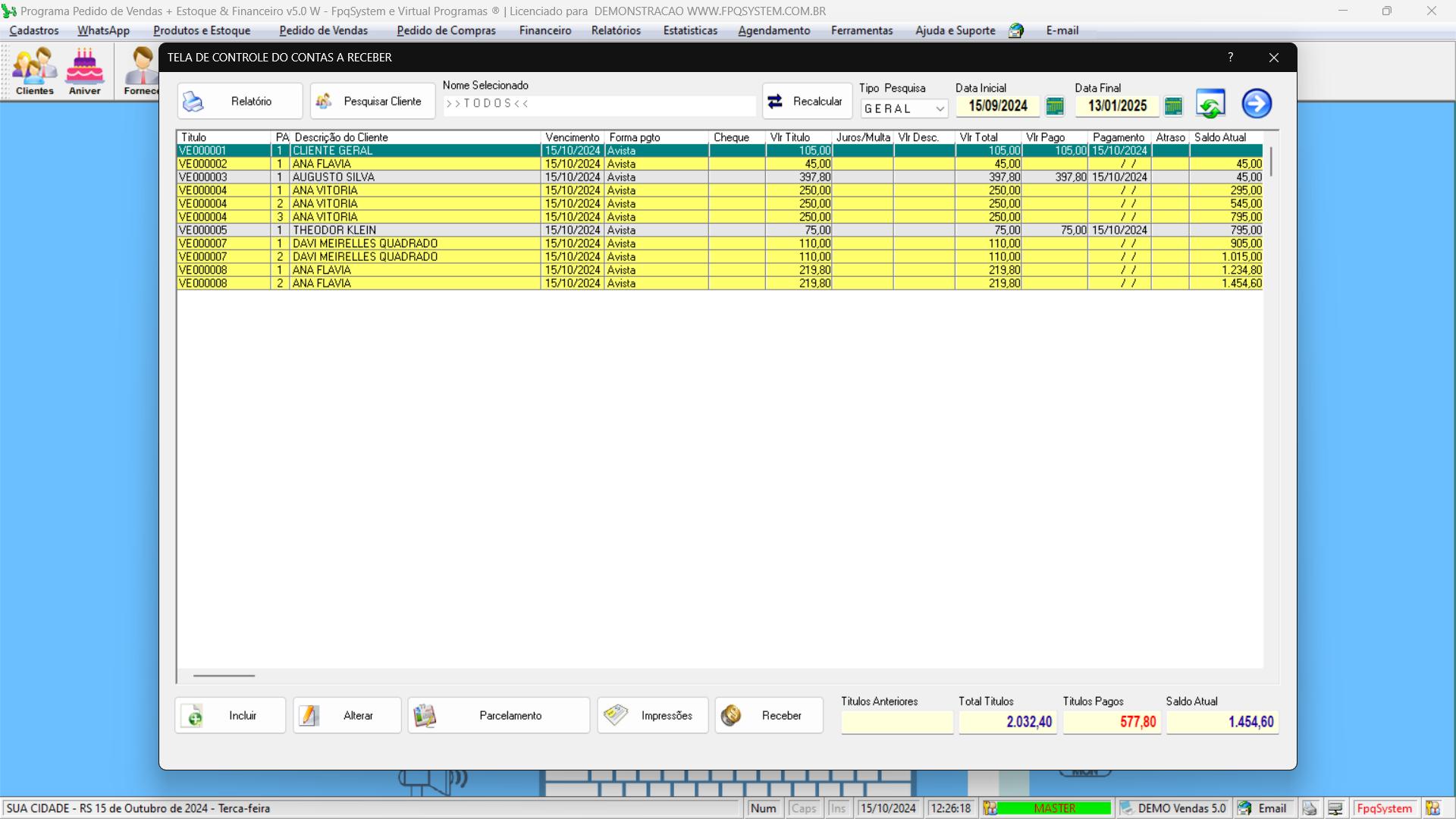Click the Parcelamento button

pyautogui.click(x=499, y=715)
